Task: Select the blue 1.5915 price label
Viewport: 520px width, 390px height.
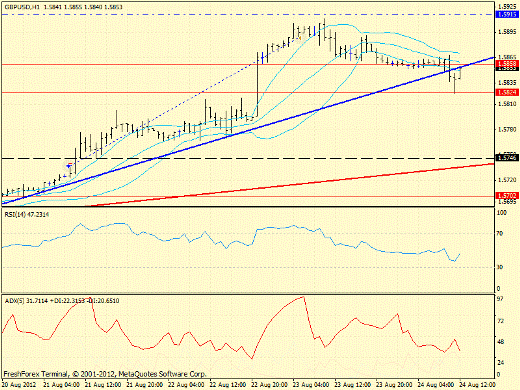Action: [x=507, y=14]
